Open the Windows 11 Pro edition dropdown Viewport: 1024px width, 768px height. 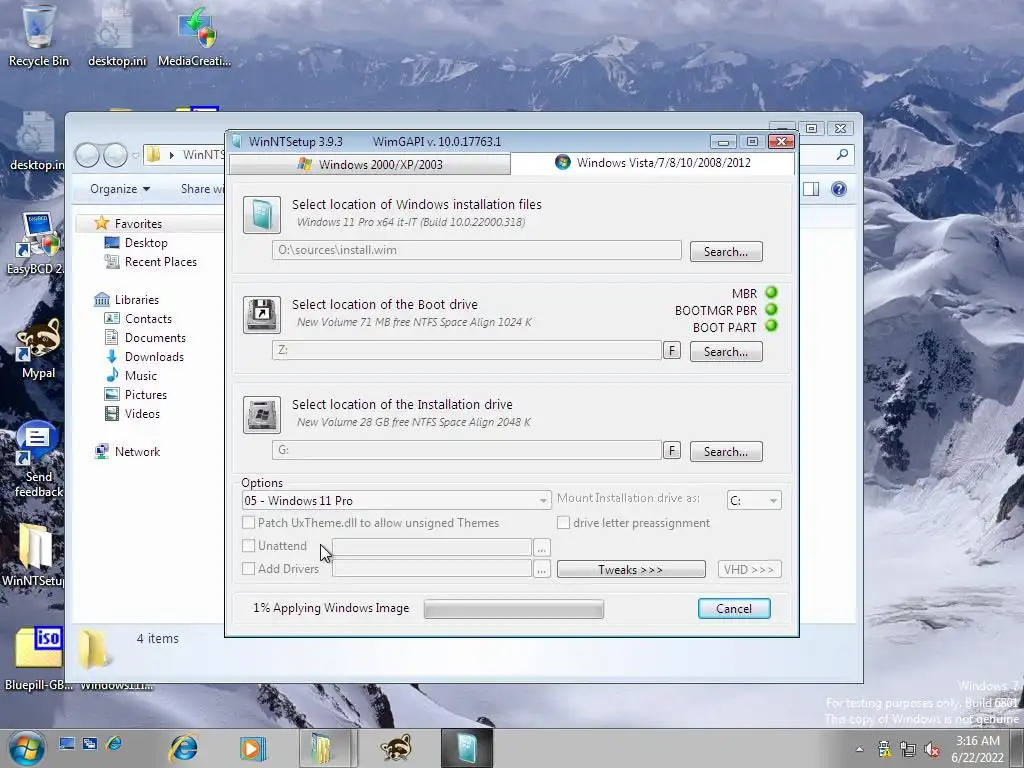(x=396, y=501)
